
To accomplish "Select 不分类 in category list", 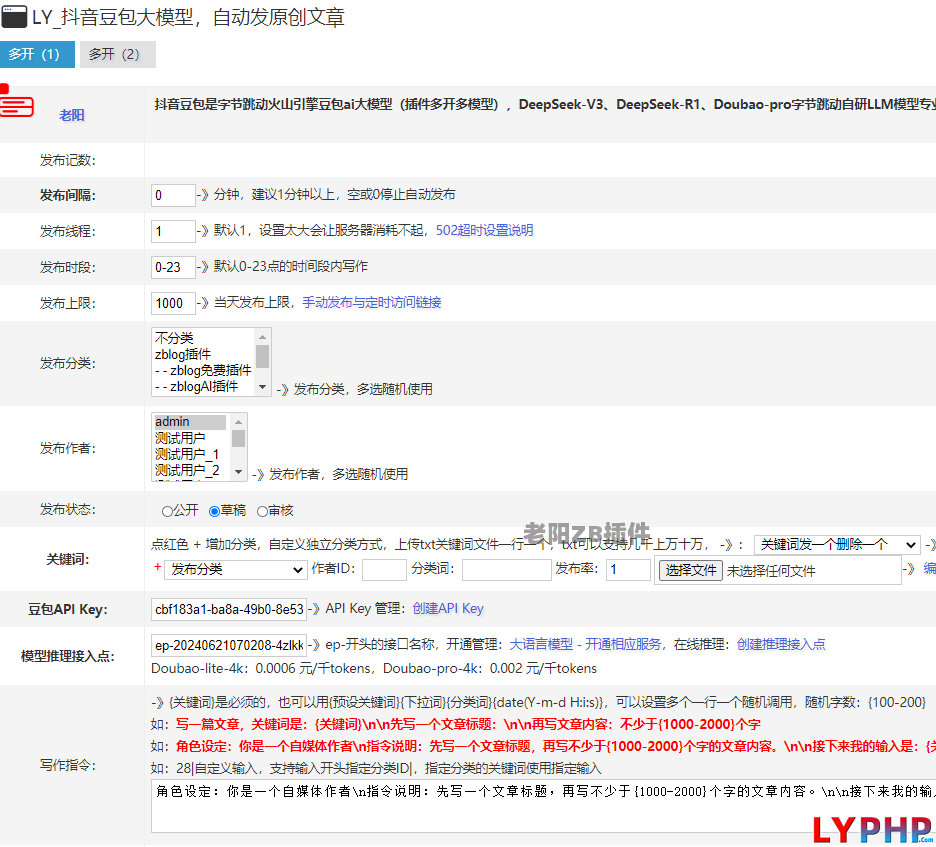I will point(174,338).
